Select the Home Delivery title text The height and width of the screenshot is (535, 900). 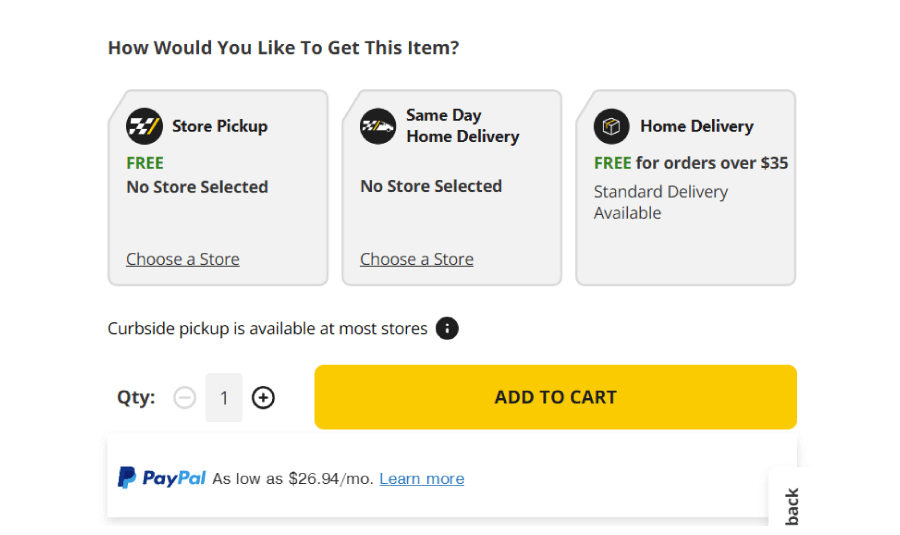coord(697,126)
